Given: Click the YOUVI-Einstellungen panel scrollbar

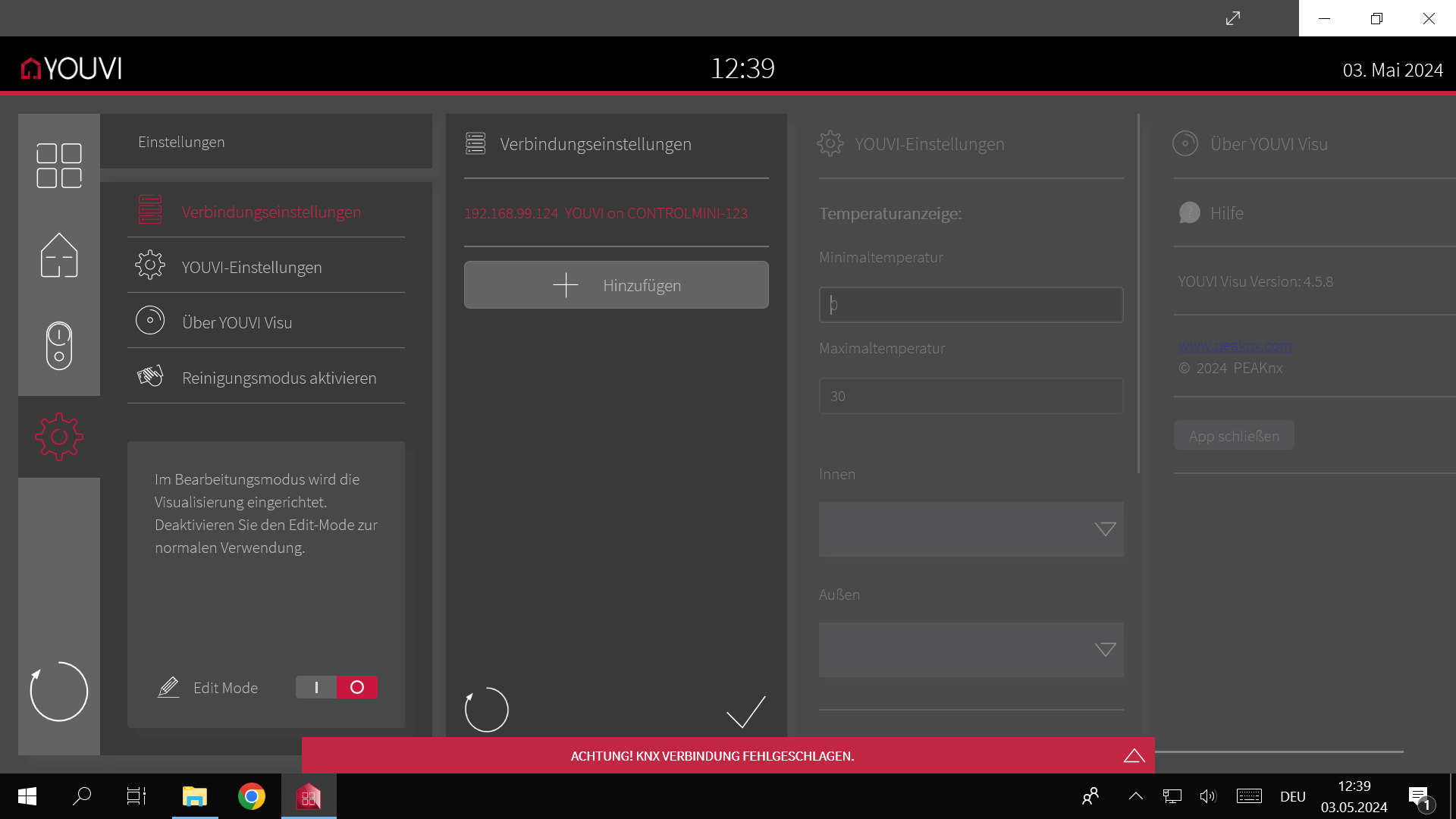Looking at the screenshot, I should click(1138, 293).
